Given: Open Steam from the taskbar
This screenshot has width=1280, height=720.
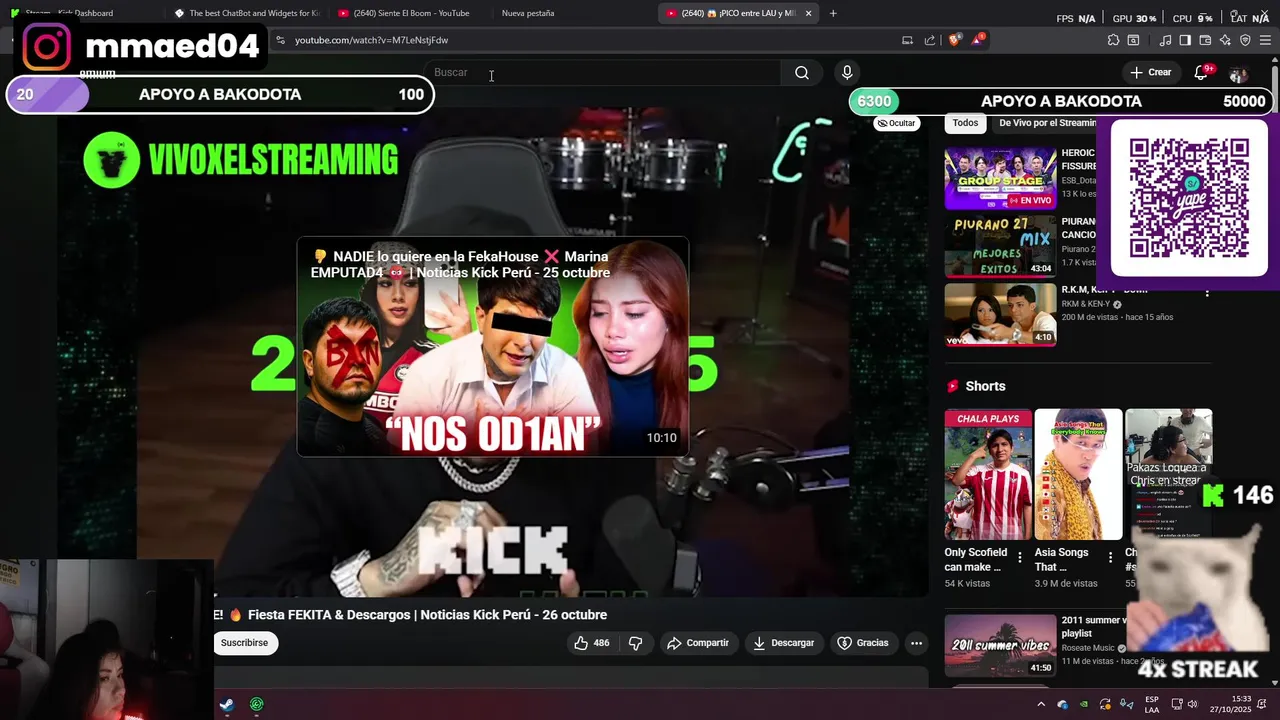Looking at the screenshot, I should point(228,704).
